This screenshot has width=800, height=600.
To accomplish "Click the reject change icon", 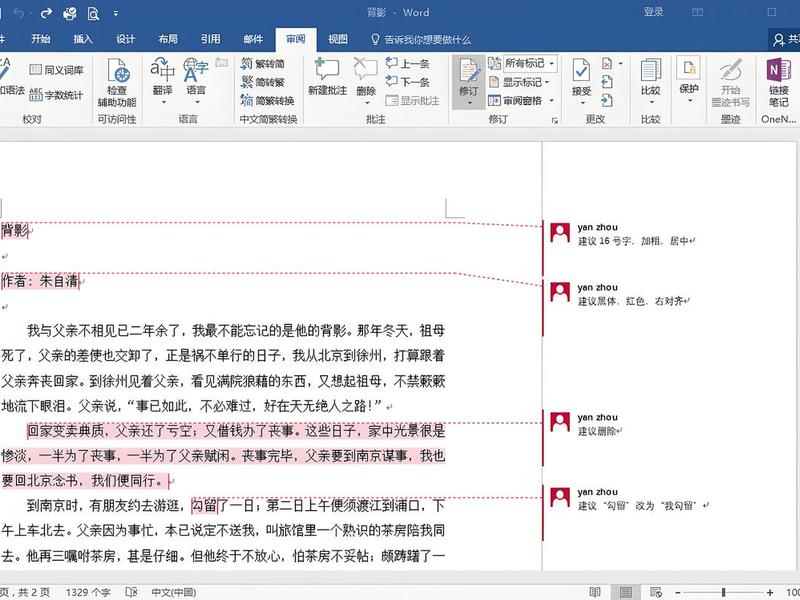I will (607, 64).
